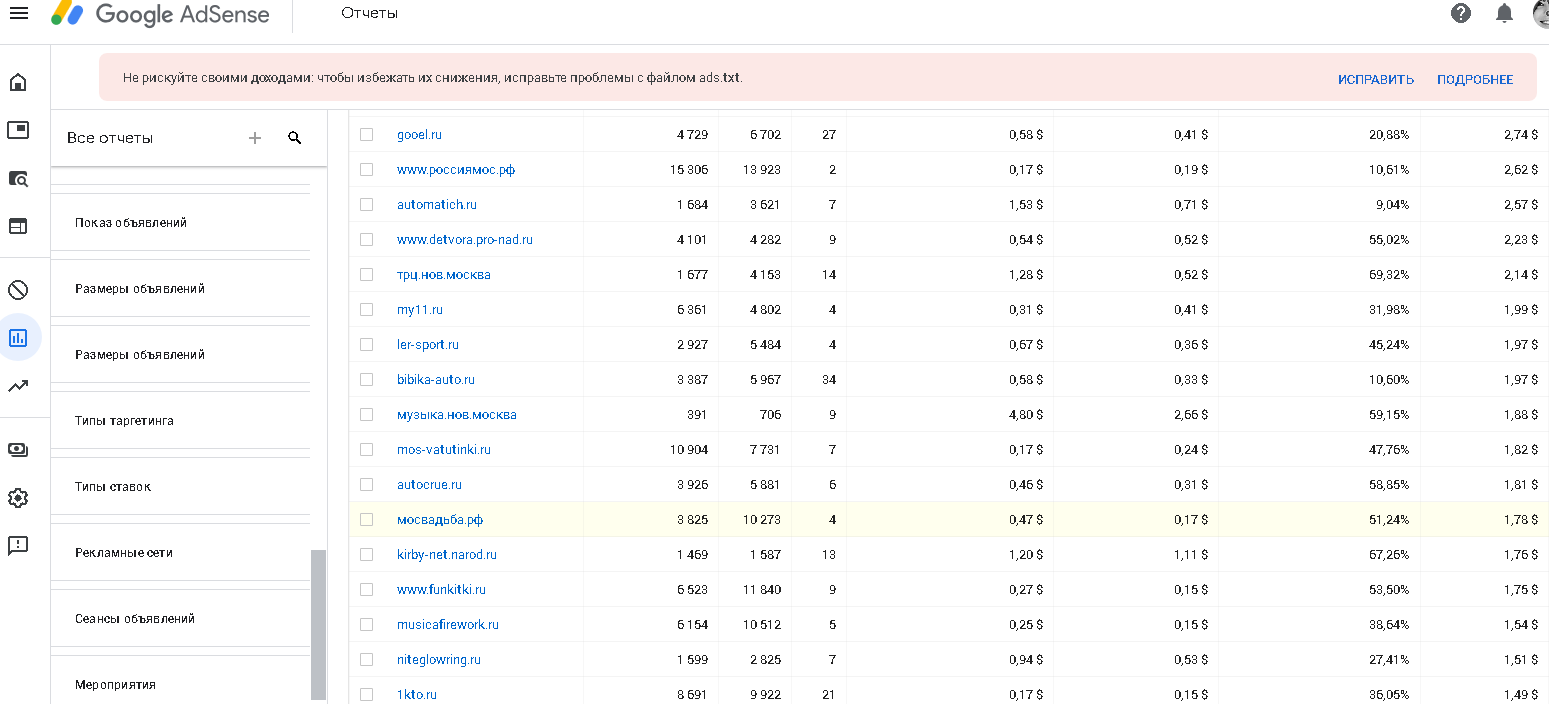Open the Типы таргетинга report
Image resolution: width=1549 pixels, height=704 pixels.
(x=124, y=421)
